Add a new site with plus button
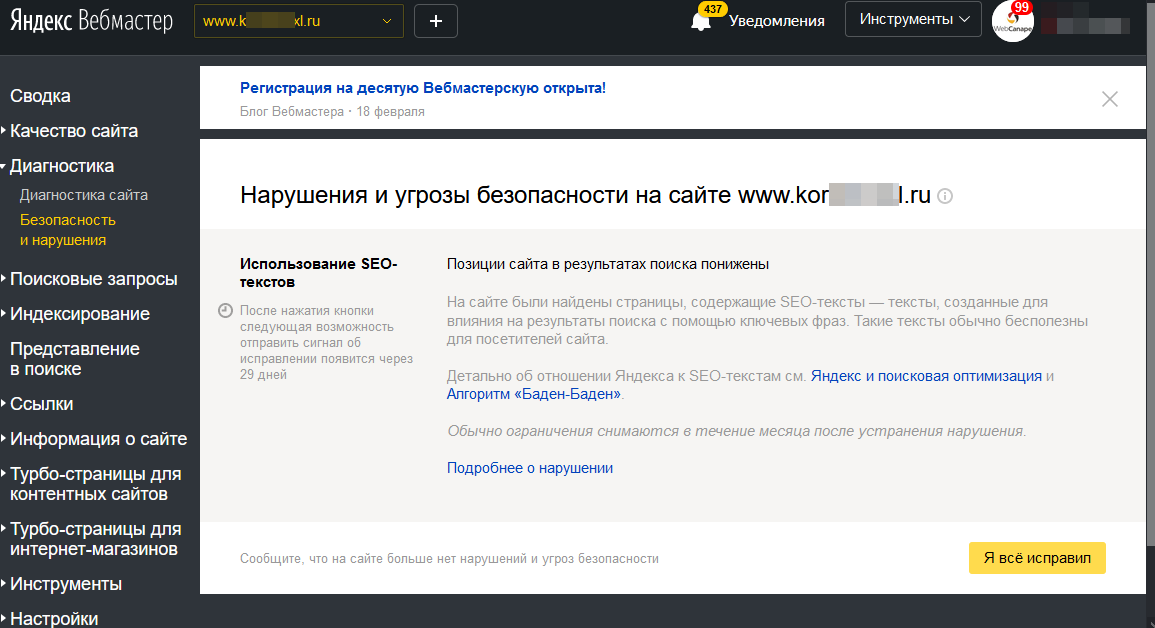This screenshot has width=1155, height=628. point(435,21)
